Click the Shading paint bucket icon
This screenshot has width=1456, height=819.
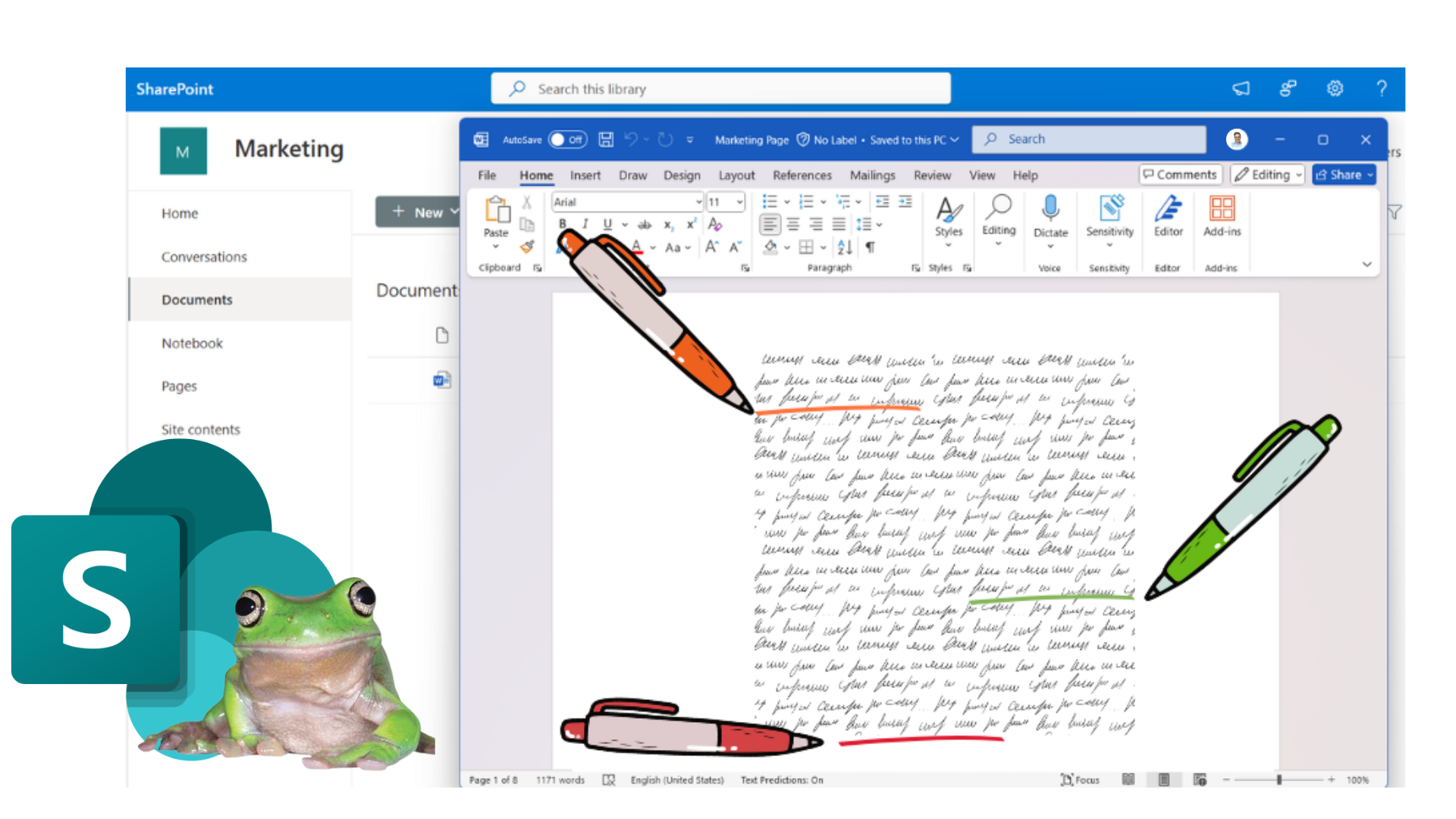click(770, 247)
